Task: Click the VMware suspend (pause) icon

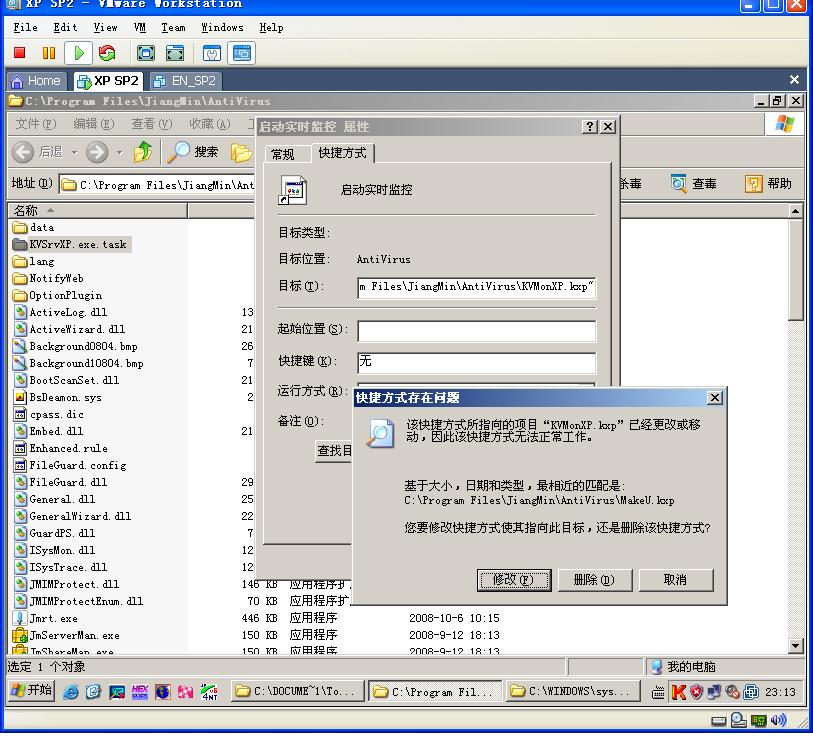Action: pos(49,53)
